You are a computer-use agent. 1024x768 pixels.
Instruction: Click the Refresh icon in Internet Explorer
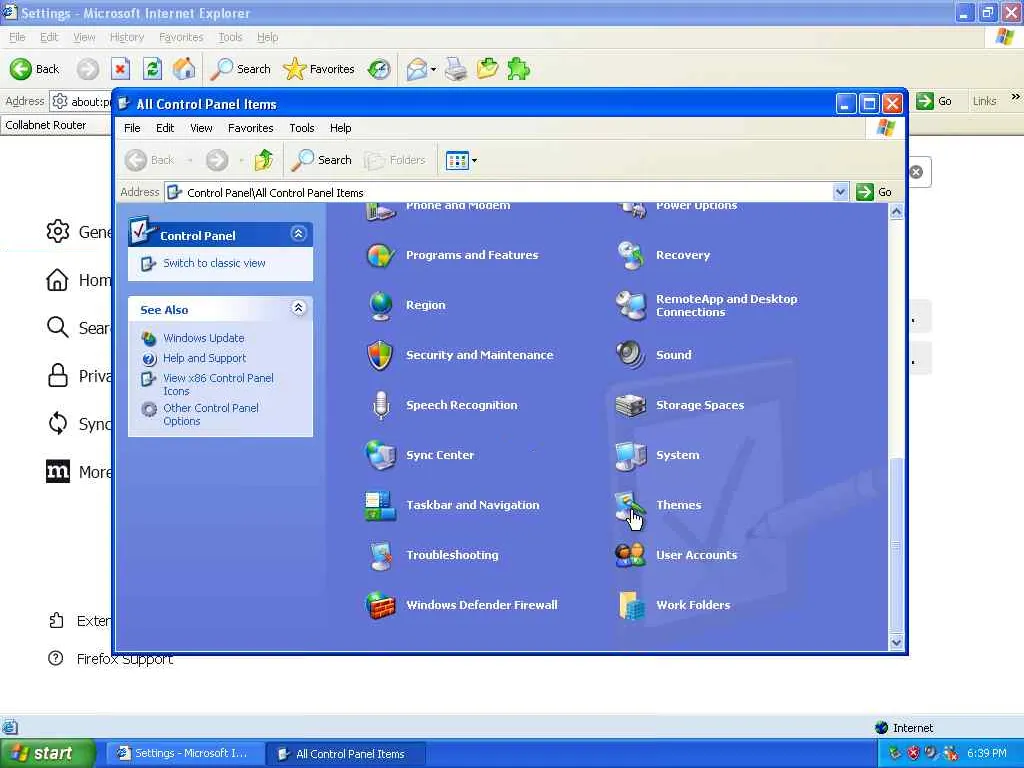pos(152,69)
